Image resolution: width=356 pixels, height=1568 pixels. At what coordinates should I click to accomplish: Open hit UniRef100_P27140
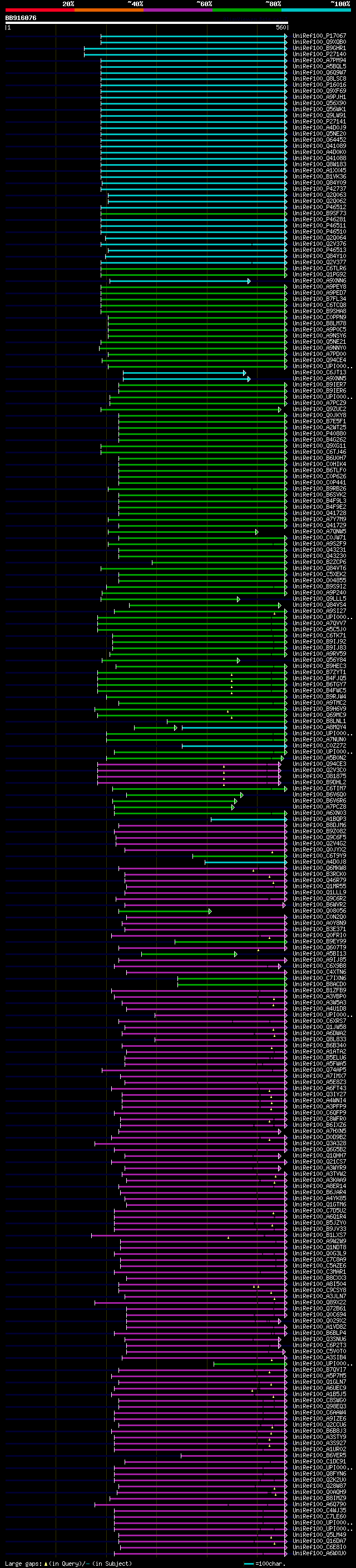(x=319, y=54)
